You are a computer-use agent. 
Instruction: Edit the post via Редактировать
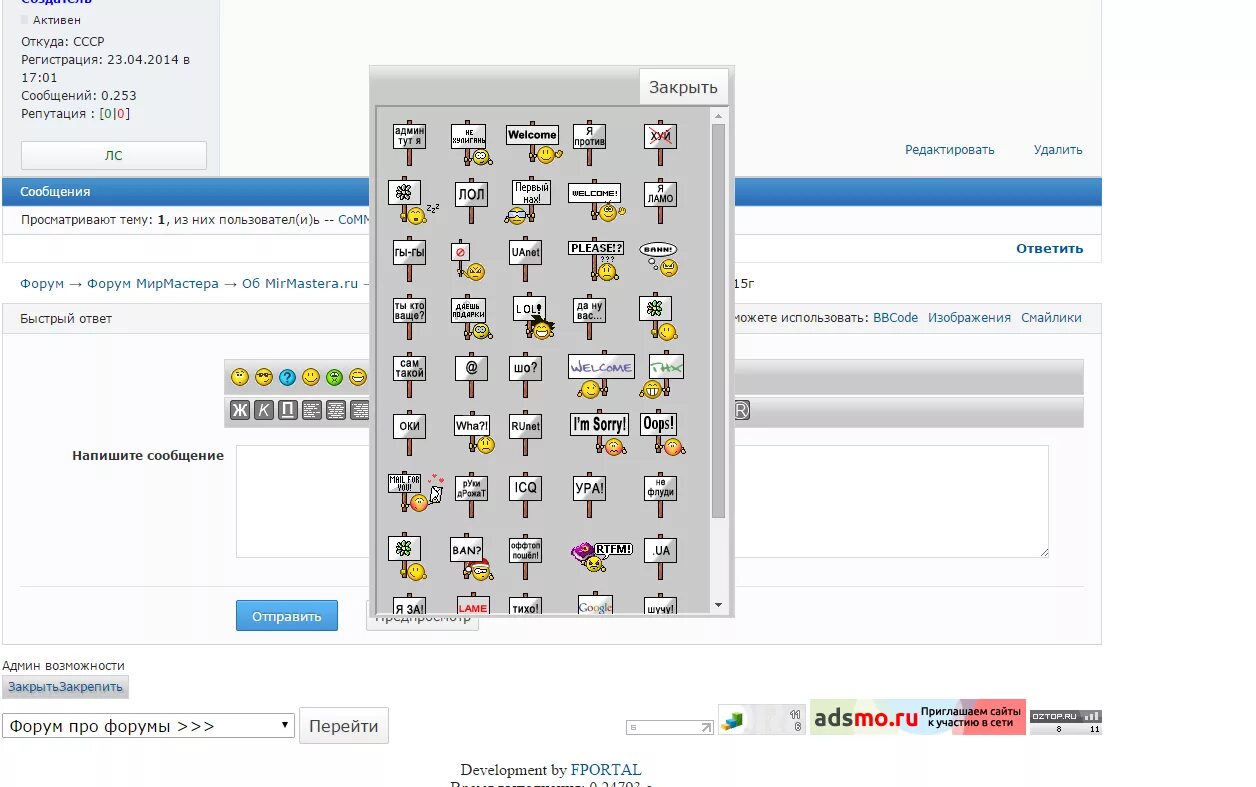950,150
